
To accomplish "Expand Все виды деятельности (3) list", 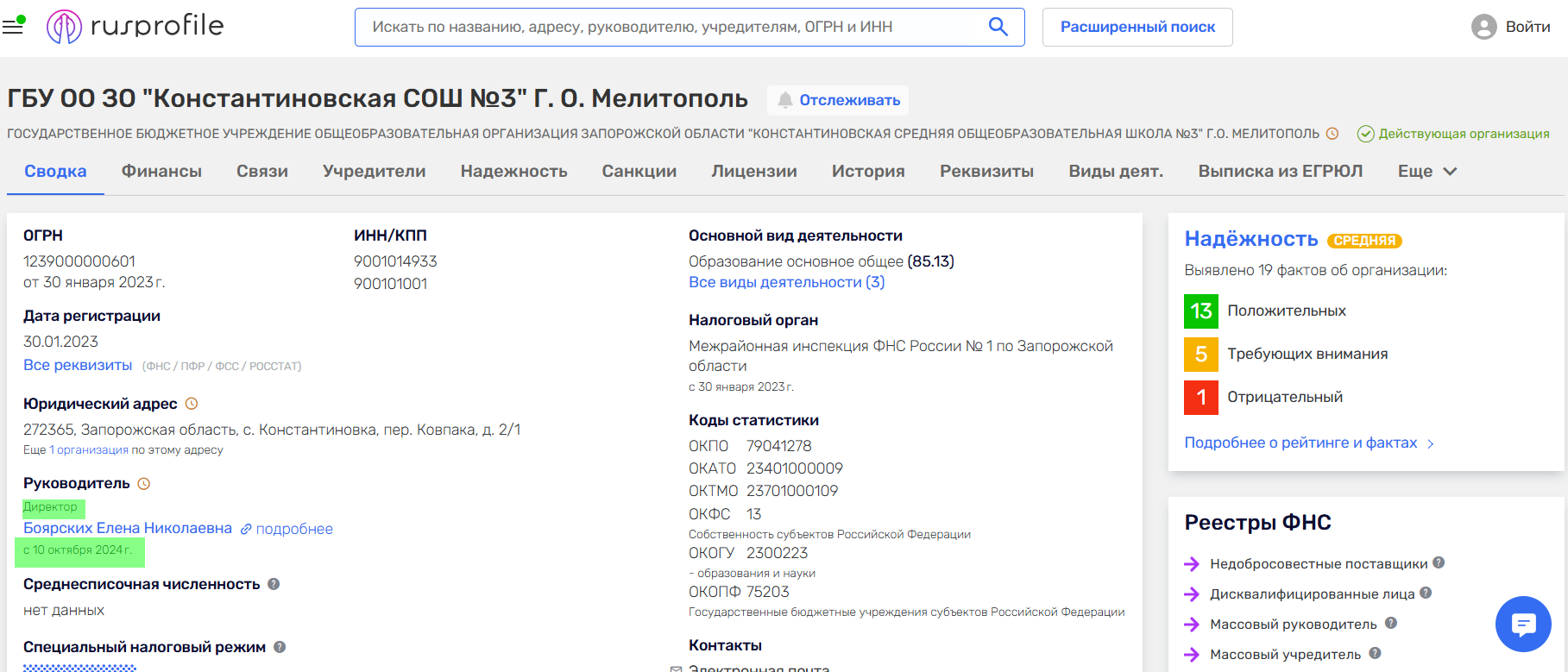I will 786,282.
